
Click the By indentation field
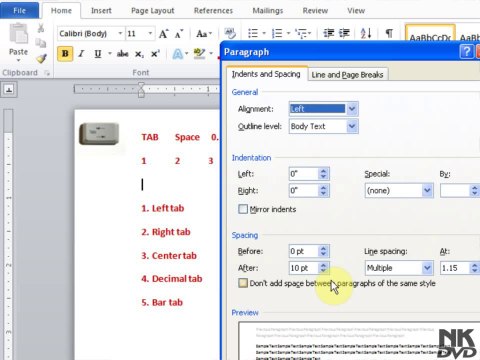point(455,191)
